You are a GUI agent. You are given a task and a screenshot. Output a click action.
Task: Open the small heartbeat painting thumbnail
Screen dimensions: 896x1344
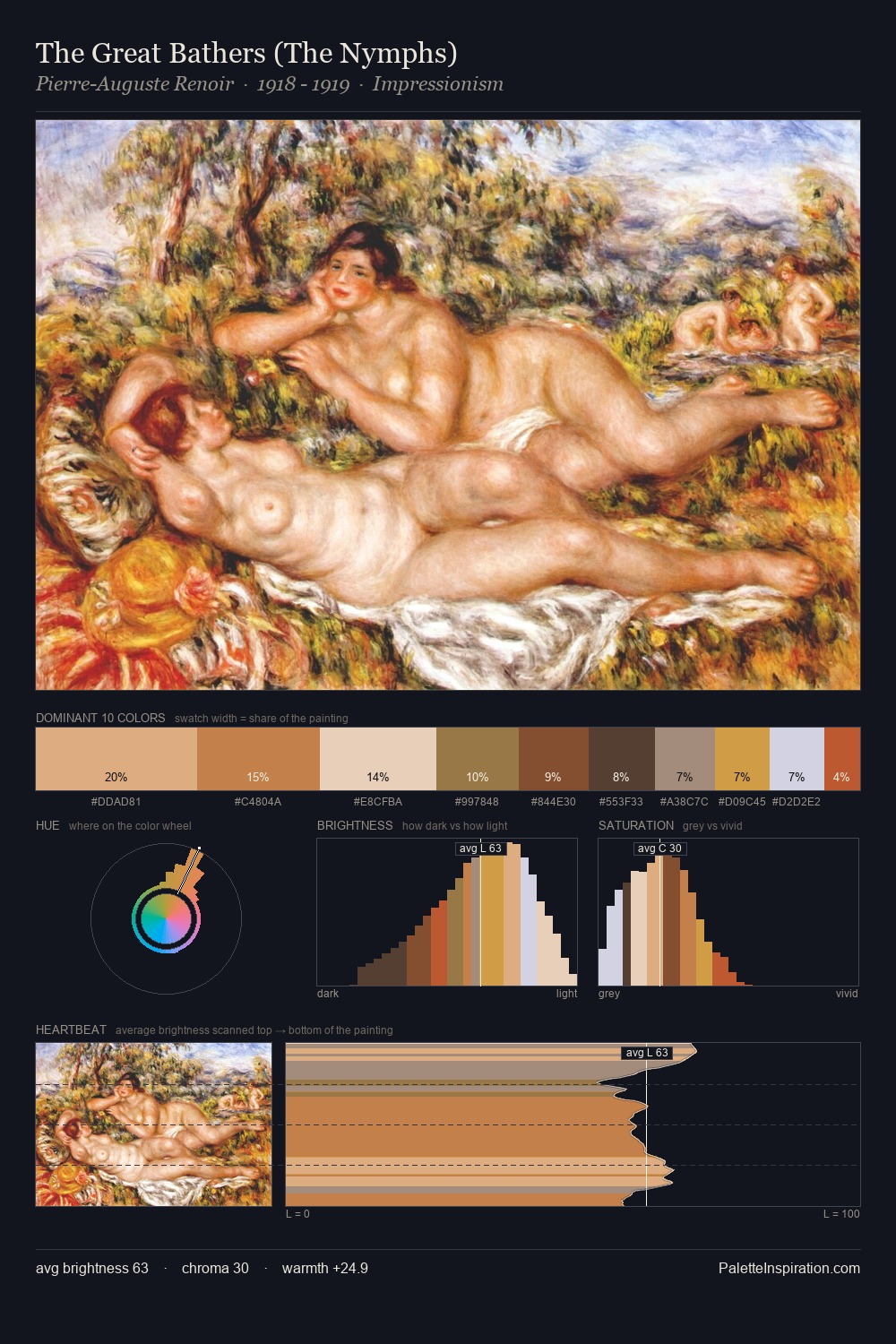(153, 1124)
